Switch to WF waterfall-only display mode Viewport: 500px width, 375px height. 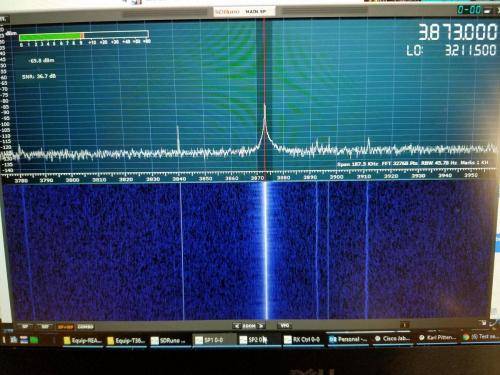(x=46, y=326)
